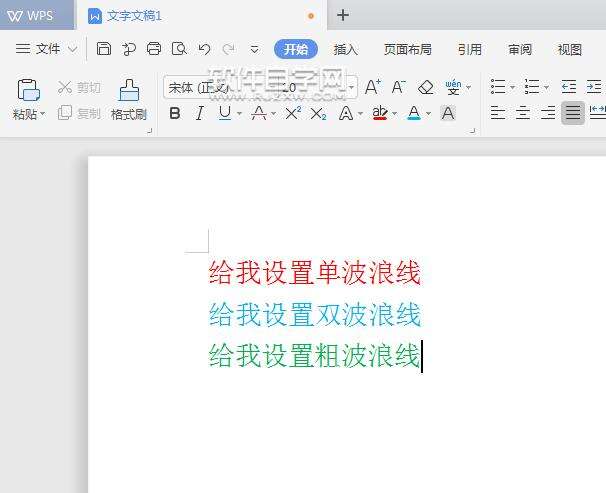
Task: Expand the text effects dropdown arrow
Action: [x=360, y=114]
